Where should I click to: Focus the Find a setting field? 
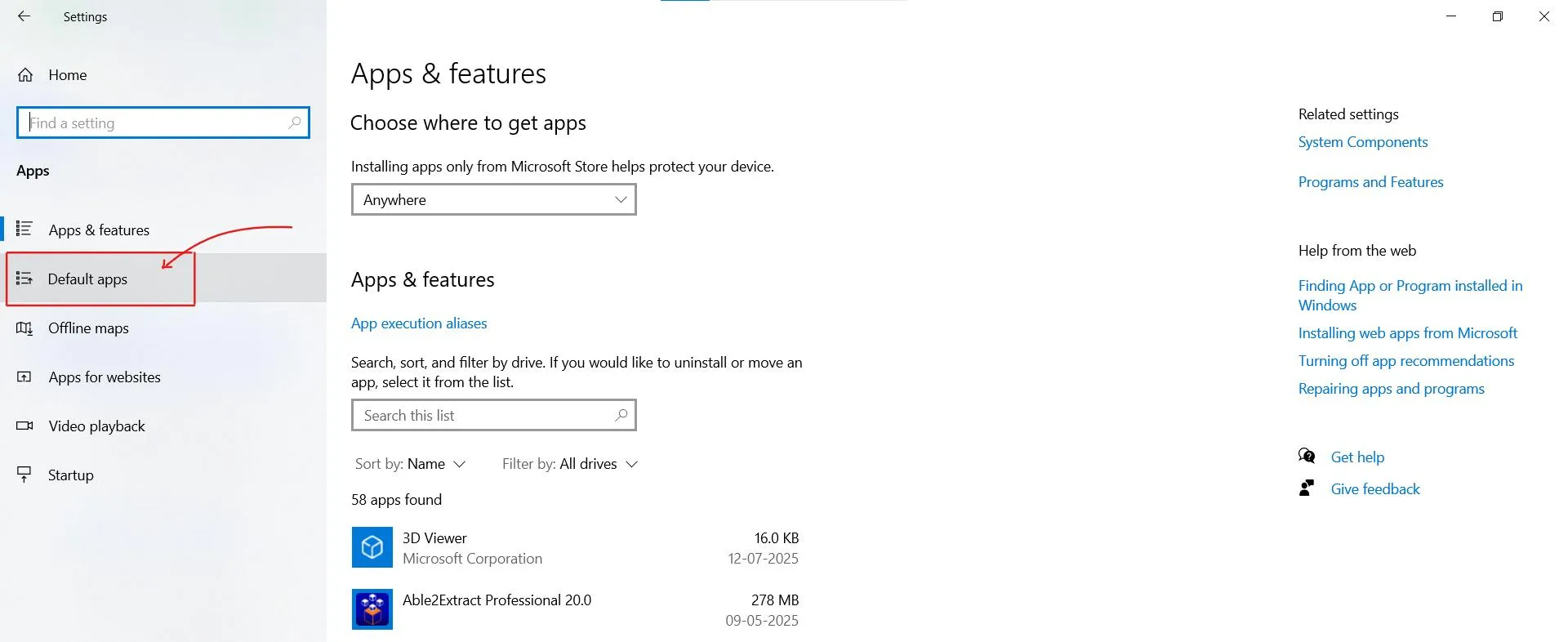click(163, 123)
